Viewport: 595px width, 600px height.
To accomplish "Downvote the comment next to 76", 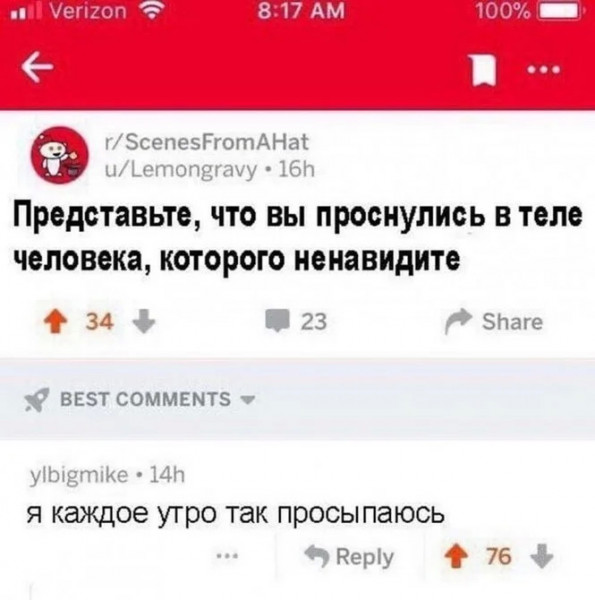I will [x=542, y=557].
